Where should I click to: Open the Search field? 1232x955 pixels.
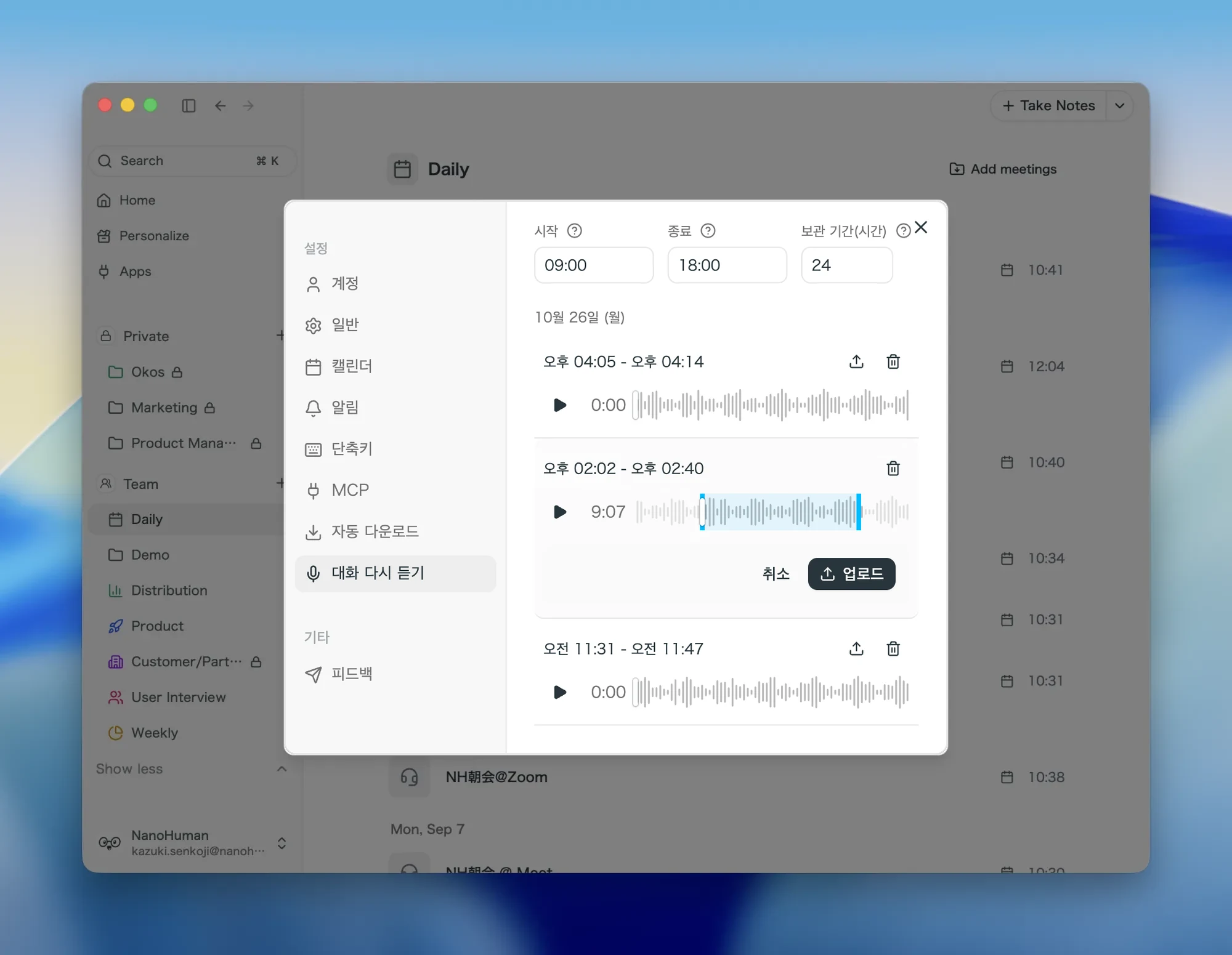tap(193, 161)
